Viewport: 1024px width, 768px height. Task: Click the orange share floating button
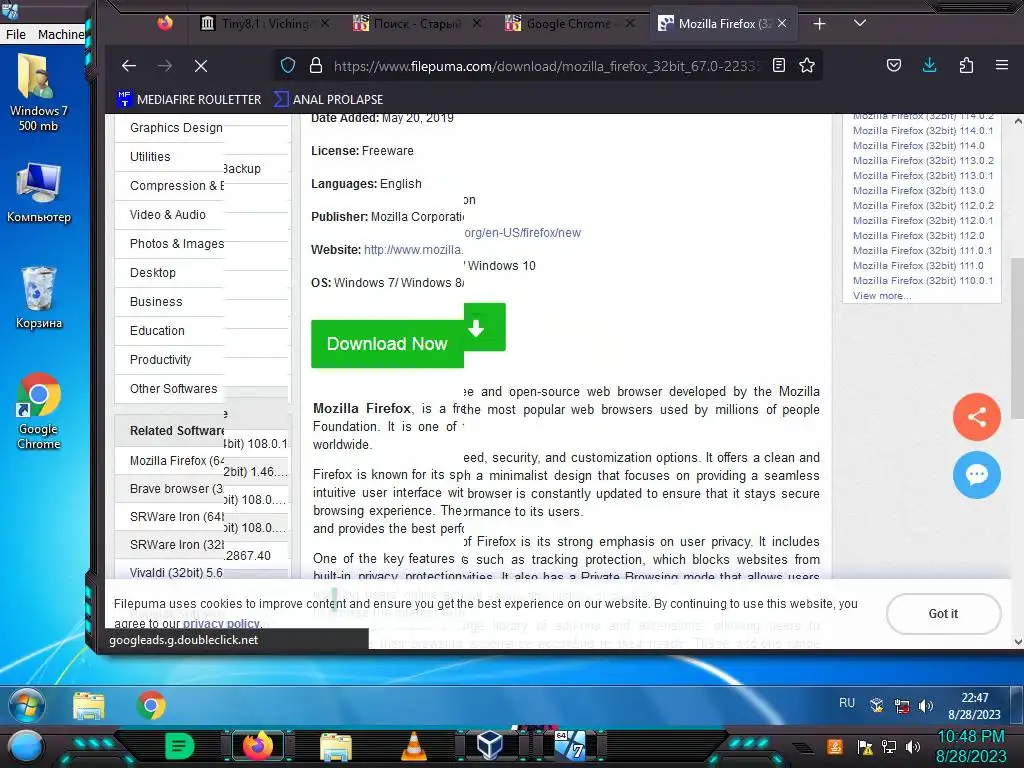[x=976, y=417]
